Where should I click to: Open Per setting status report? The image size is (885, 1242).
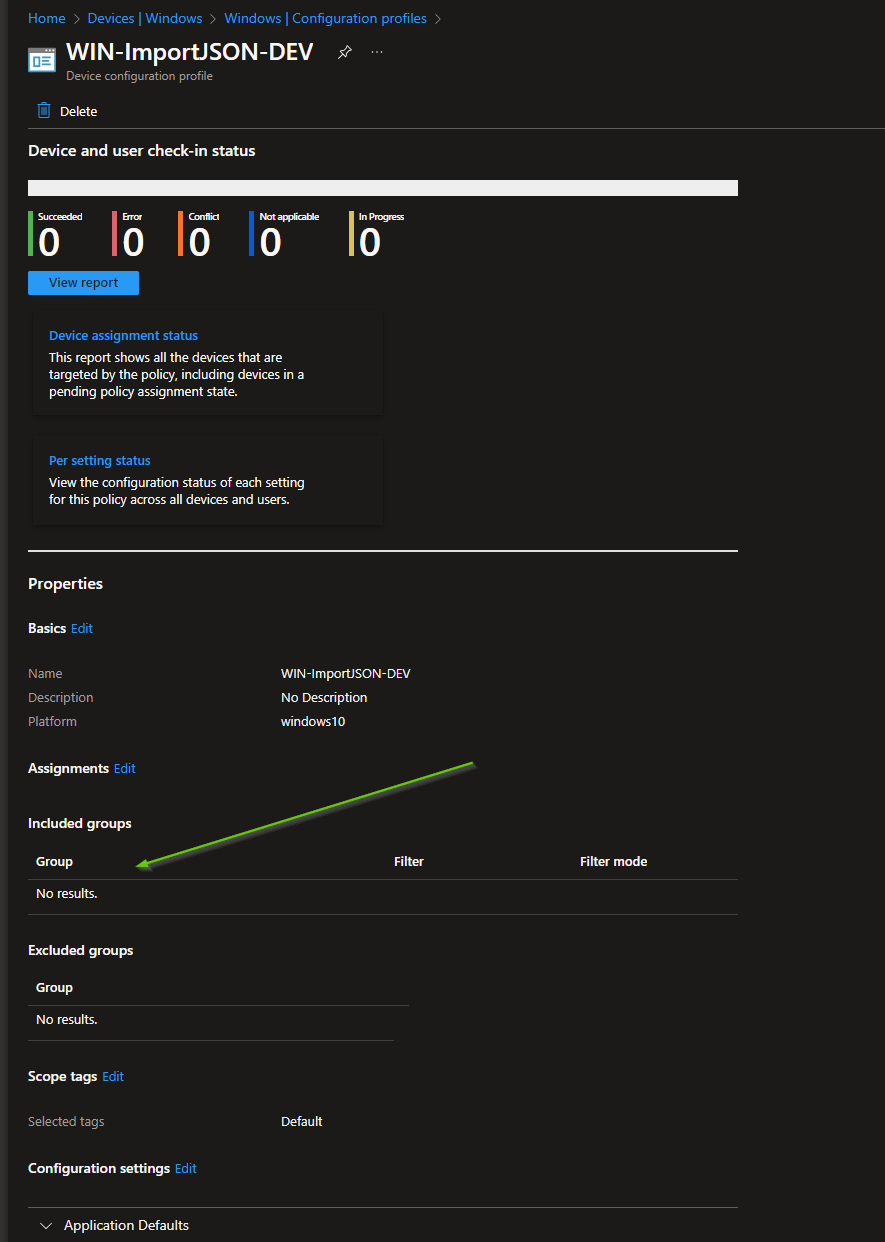click(99, 461)
